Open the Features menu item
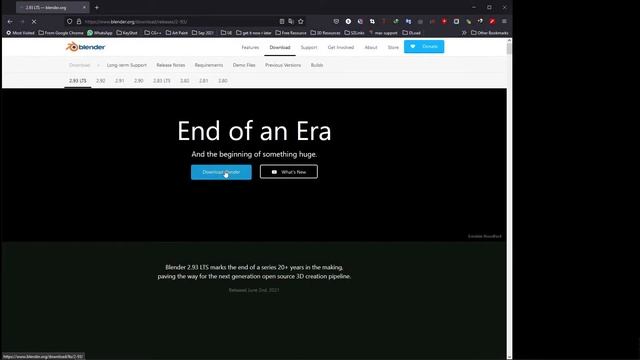Screen dimensions: 640x360 [x=250, y=47]
